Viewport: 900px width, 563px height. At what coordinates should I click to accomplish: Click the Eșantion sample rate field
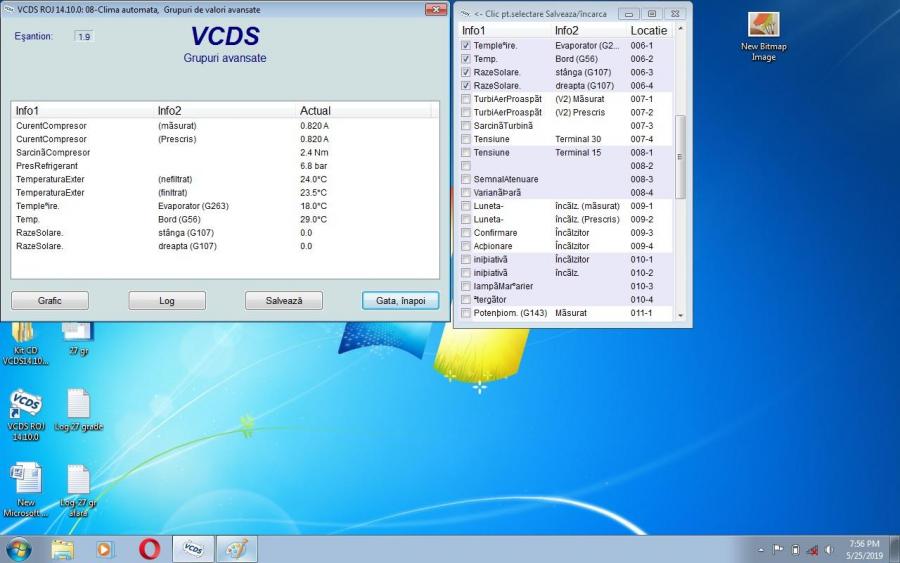[86, 36]
